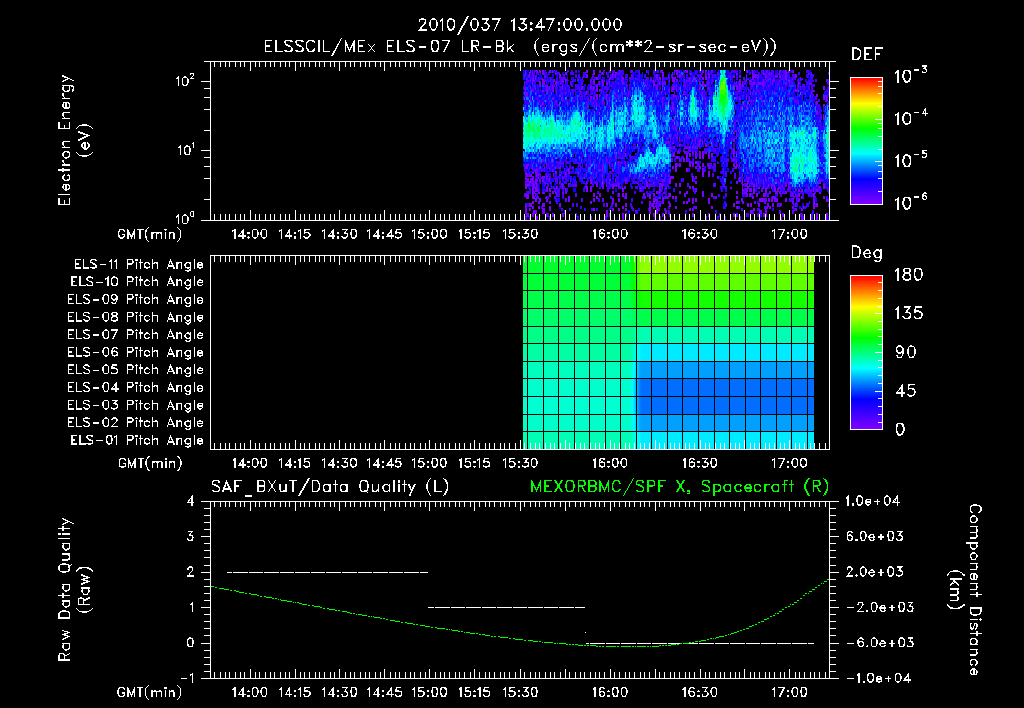Select the ELS-03 Pitch Angle row label

pos(136,405)
